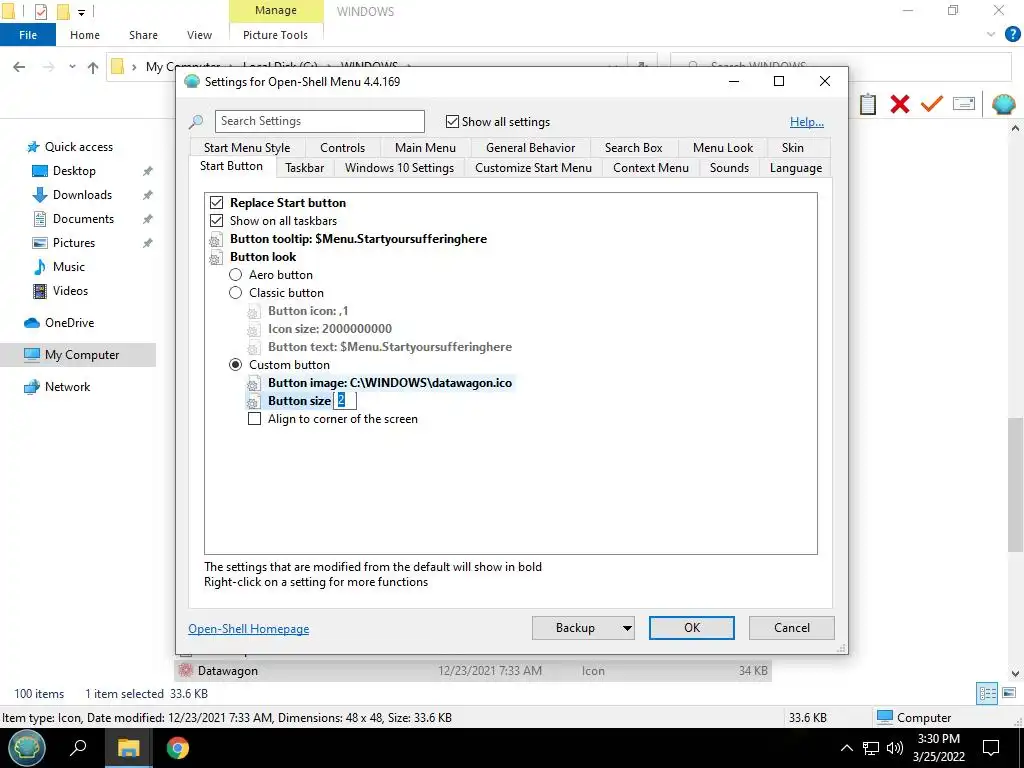Click the Search Settings input field
Image resolution: width=1024 pixels, height=768 pixels.
pos(319,121)
